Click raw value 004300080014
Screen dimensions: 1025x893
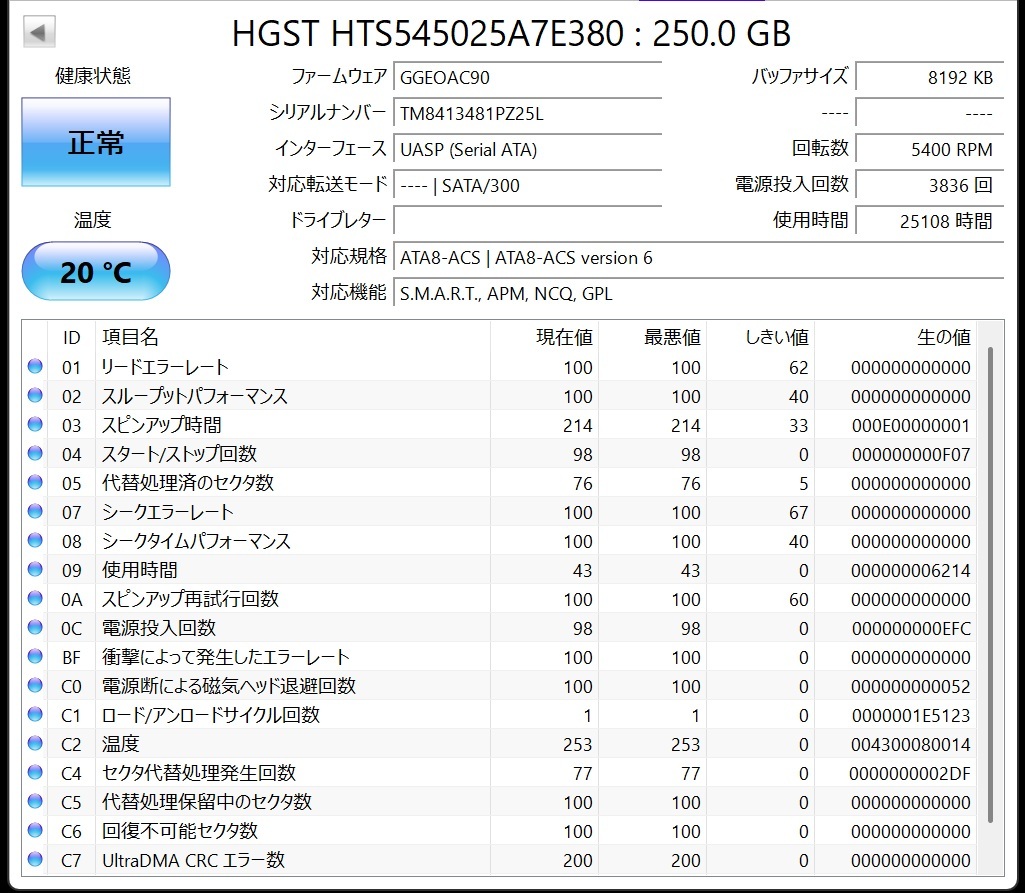coord(911,745)
